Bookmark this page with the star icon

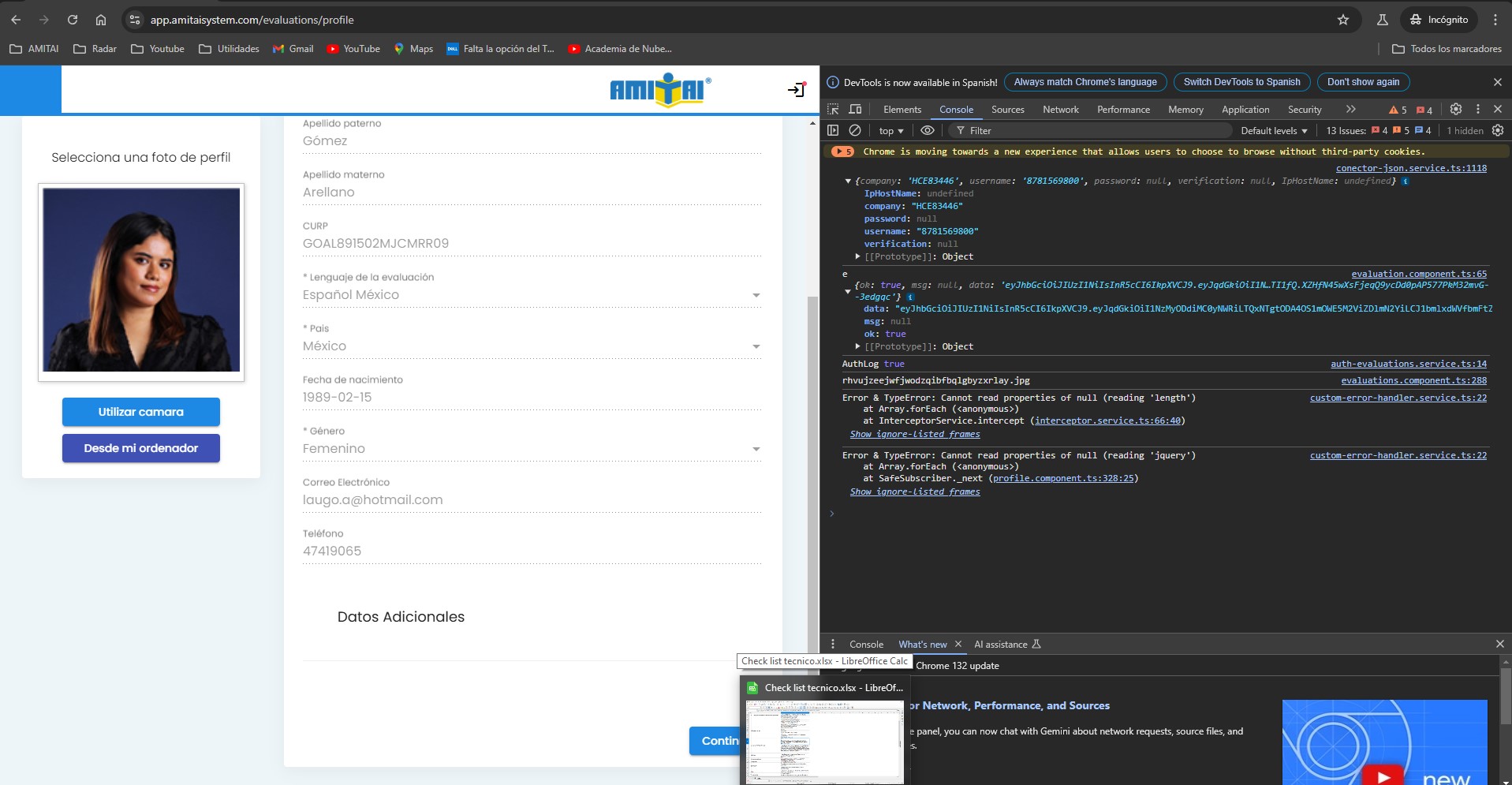point(1343,20)
